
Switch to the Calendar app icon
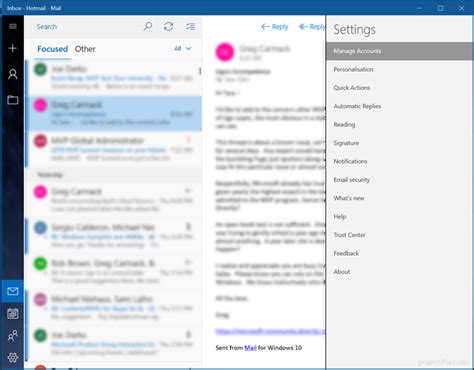coord(13,314)
